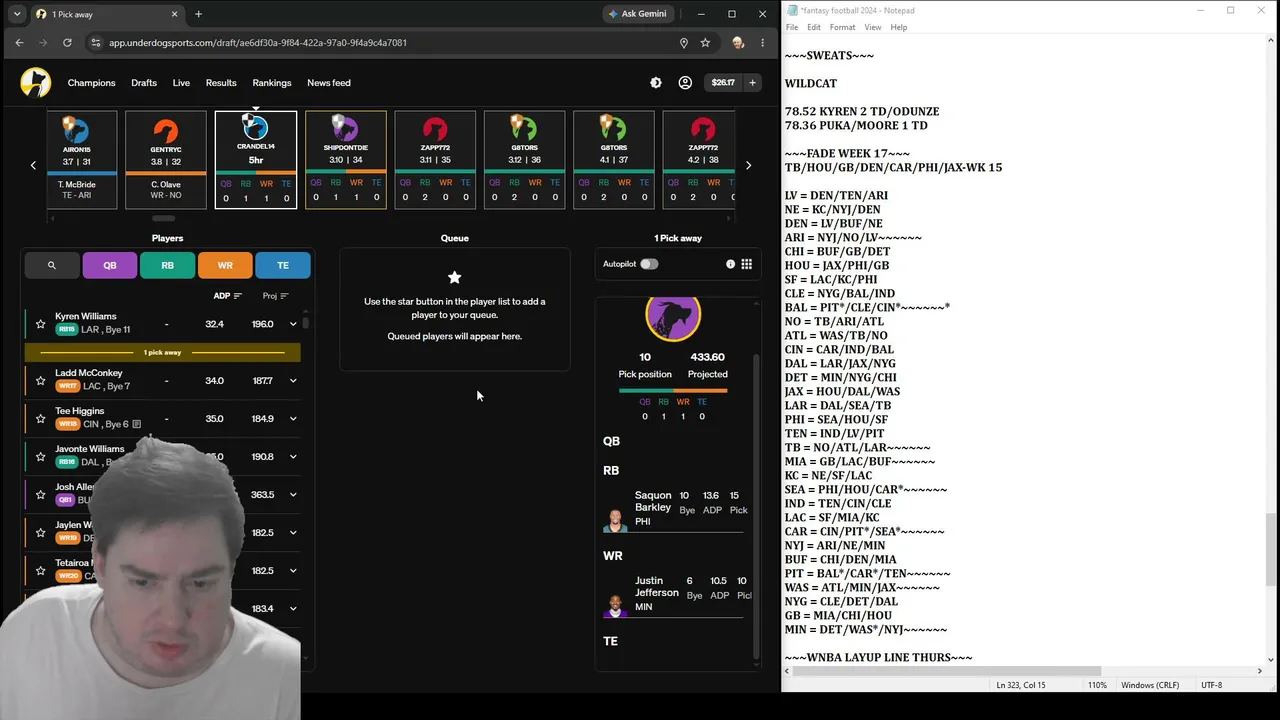Sort players by Proj
This screenshot has width=1280, height=720.
click(x=276, y=296)
